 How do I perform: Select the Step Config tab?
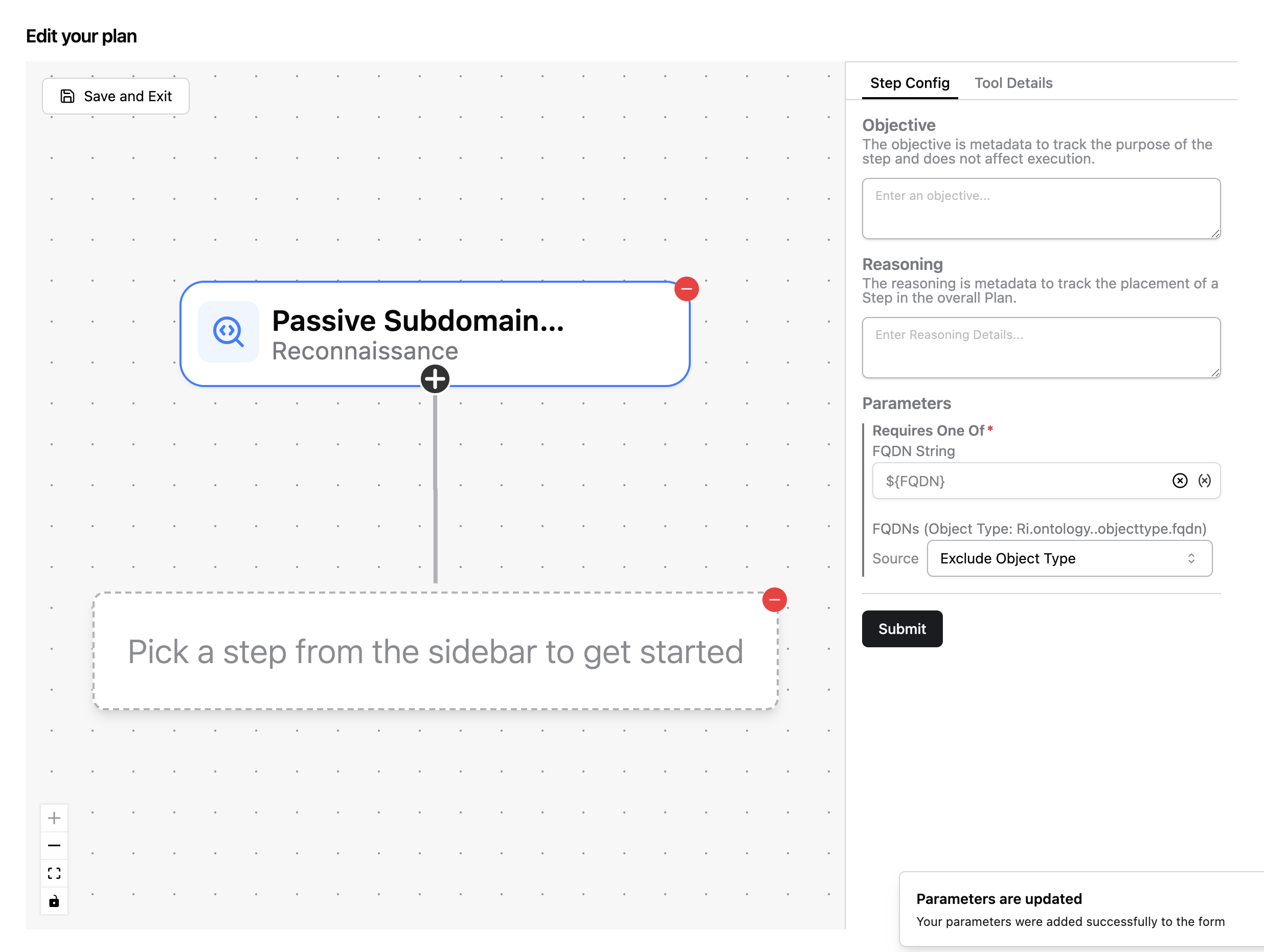click(x=909, y=83)
